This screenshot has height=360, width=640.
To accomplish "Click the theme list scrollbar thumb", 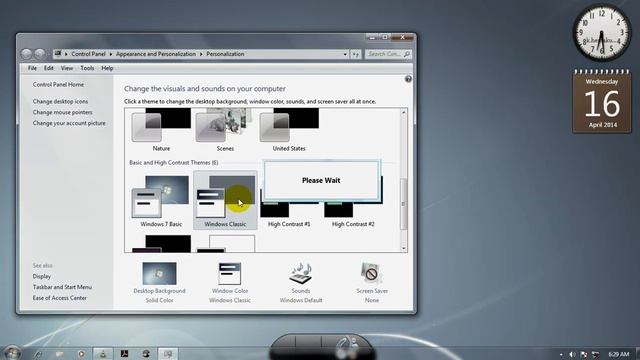I will pos(404,204).
